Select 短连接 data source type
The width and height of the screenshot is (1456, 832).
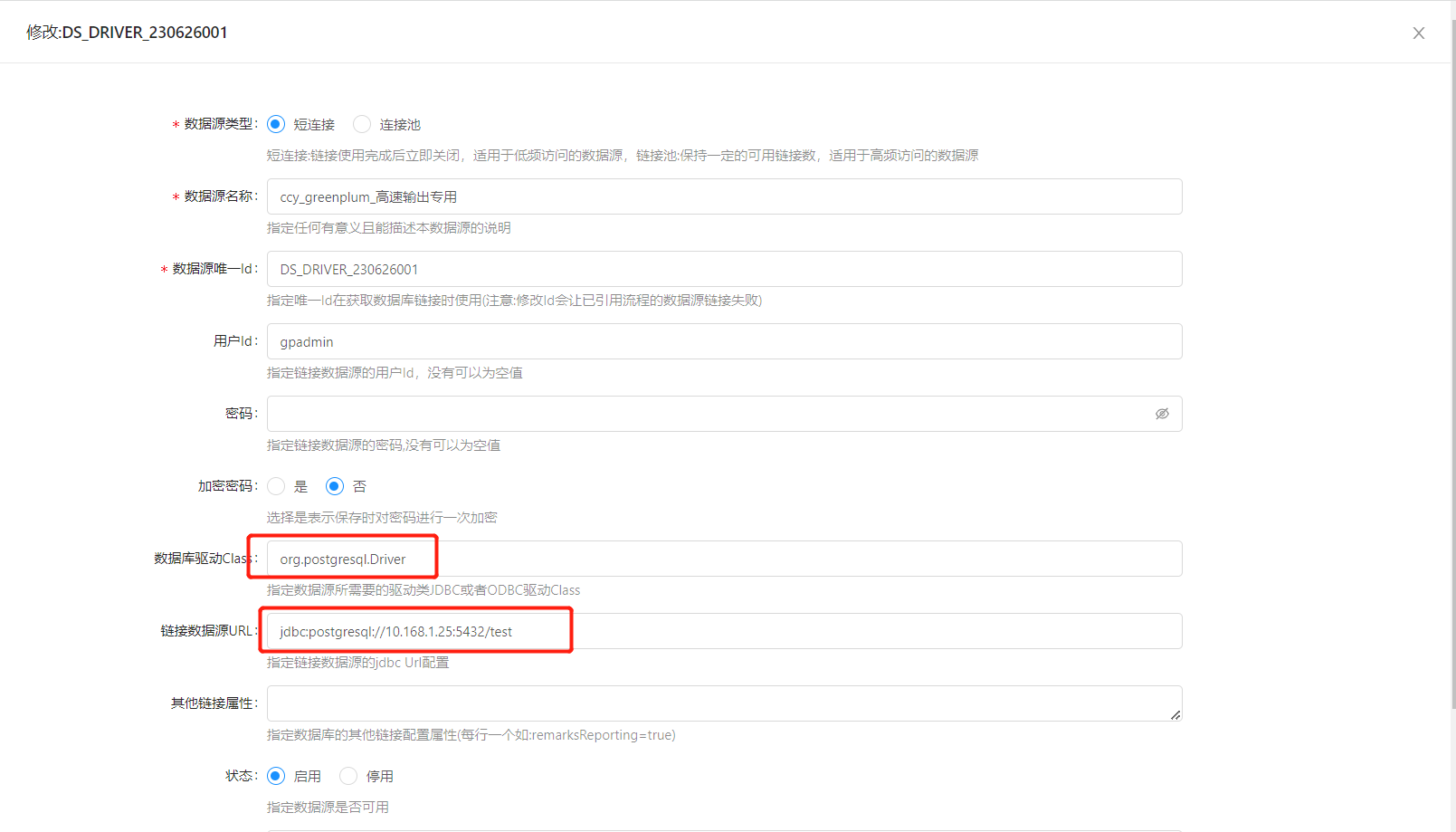[276, 124]
